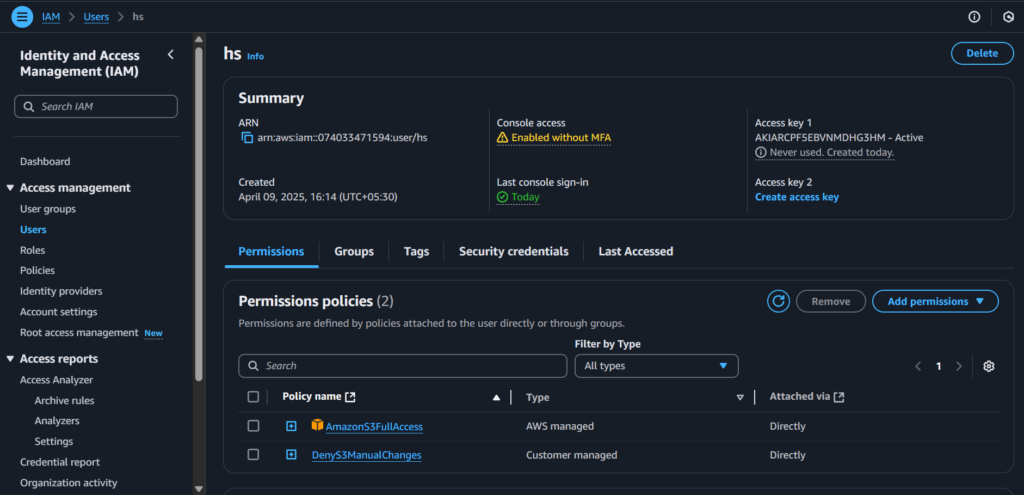Open the Last Accessed tab
Screen dimensions: 1024x495
[635, 251]
